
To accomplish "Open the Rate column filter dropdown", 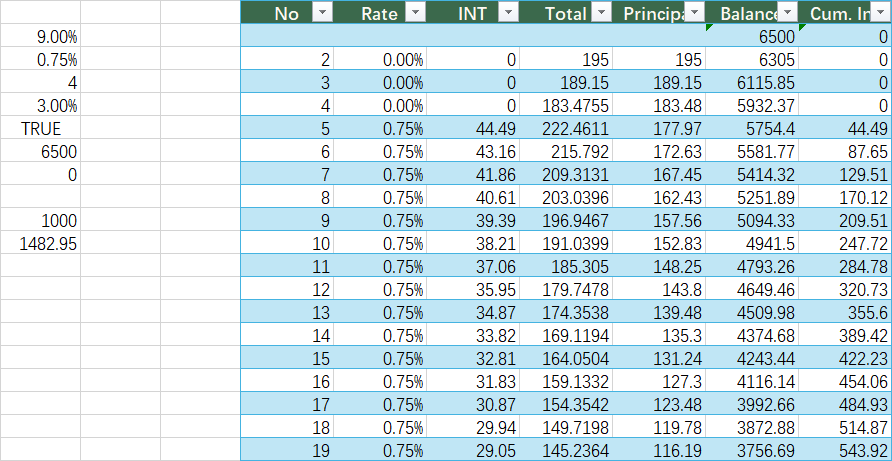I will pos(416,12).
